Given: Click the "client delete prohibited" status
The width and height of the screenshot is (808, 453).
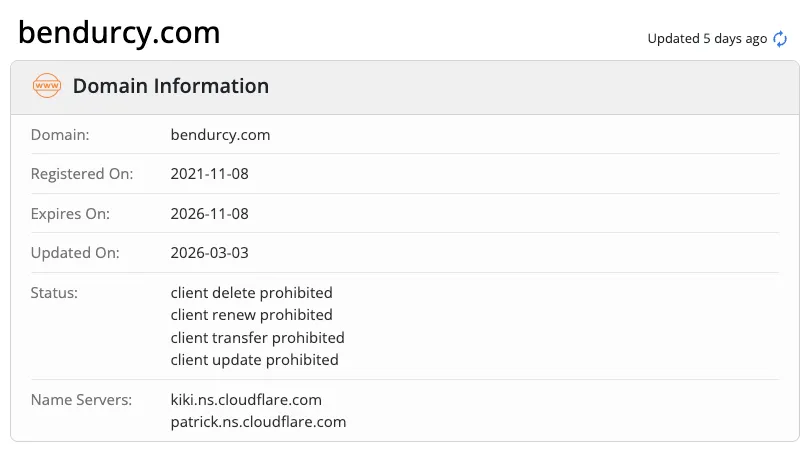Looking at the screenshot, I should (251, 293).
